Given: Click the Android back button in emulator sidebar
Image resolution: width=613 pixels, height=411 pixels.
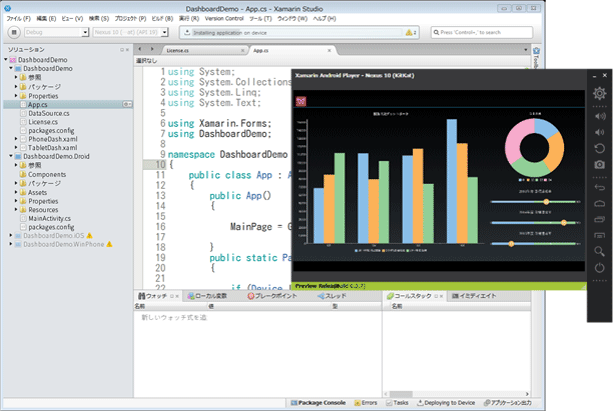Looking at the screenshot, I should 599,187.
